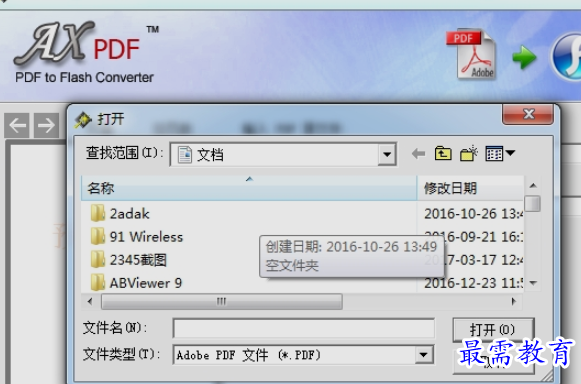Sort by 修改日期 column header
Image resolution: width=581 pixels, height=384 pixels.
tap(470, 188)
